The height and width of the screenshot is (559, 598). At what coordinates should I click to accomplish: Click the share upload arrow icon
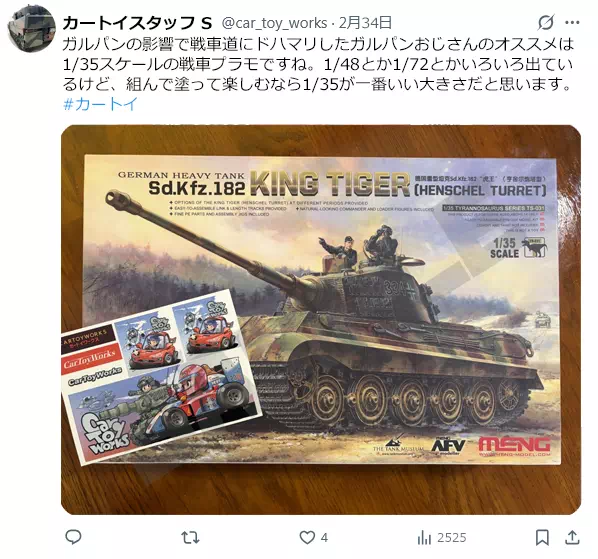click(x=572, y=537)
